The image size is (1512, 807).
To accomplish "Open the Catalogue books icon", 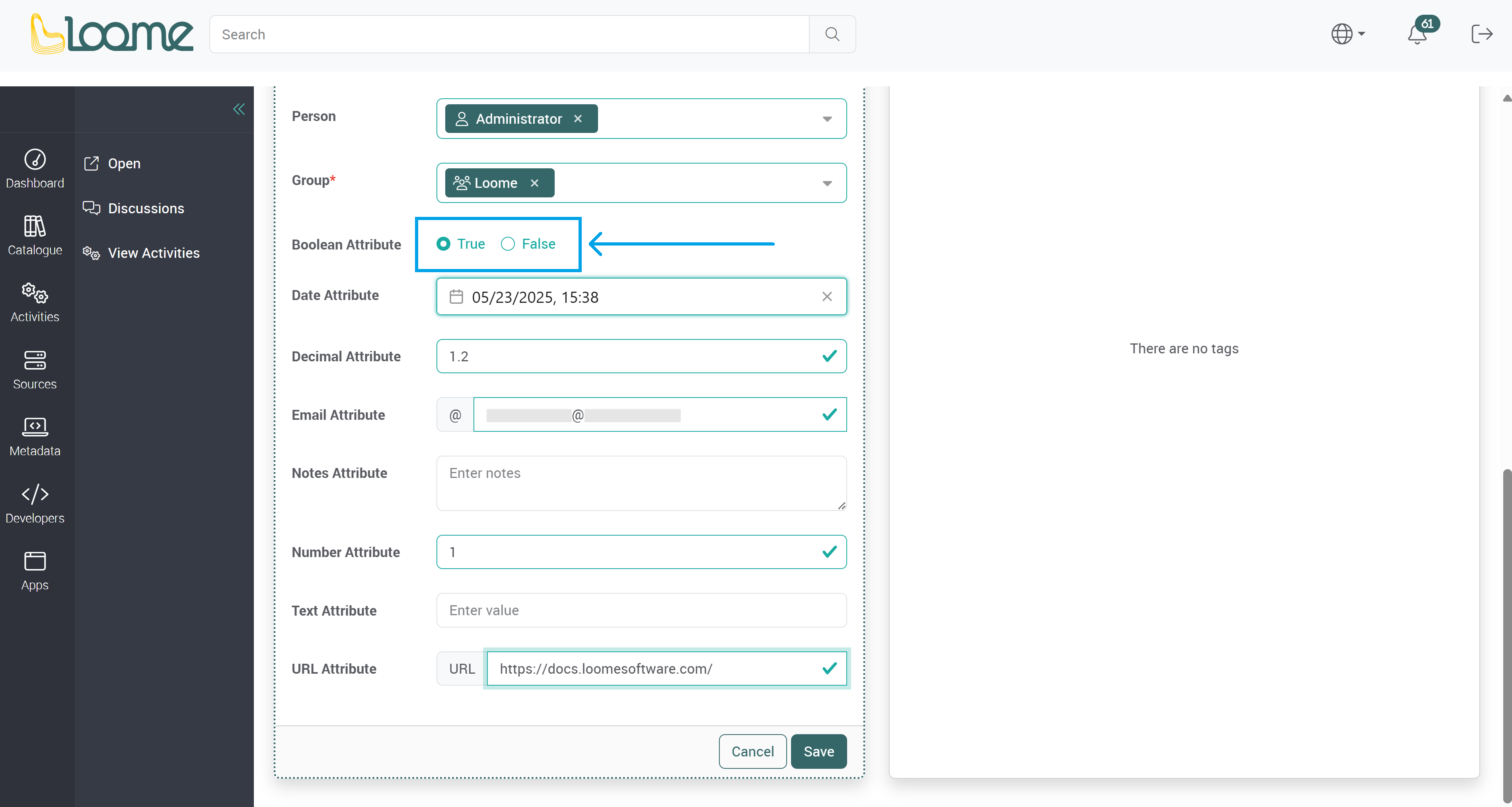I will [35, 226].
